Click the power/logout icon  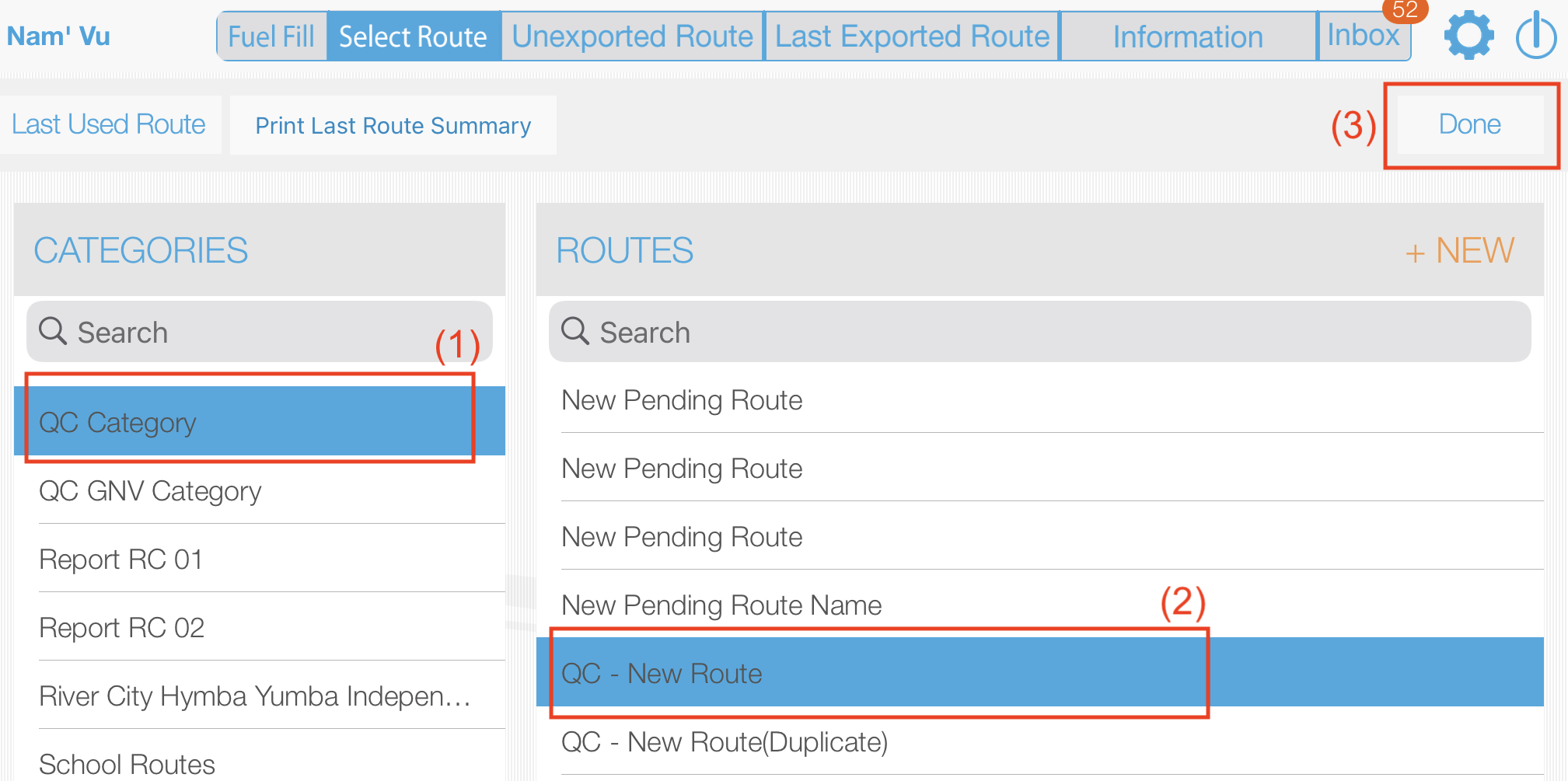point(1535,34)
